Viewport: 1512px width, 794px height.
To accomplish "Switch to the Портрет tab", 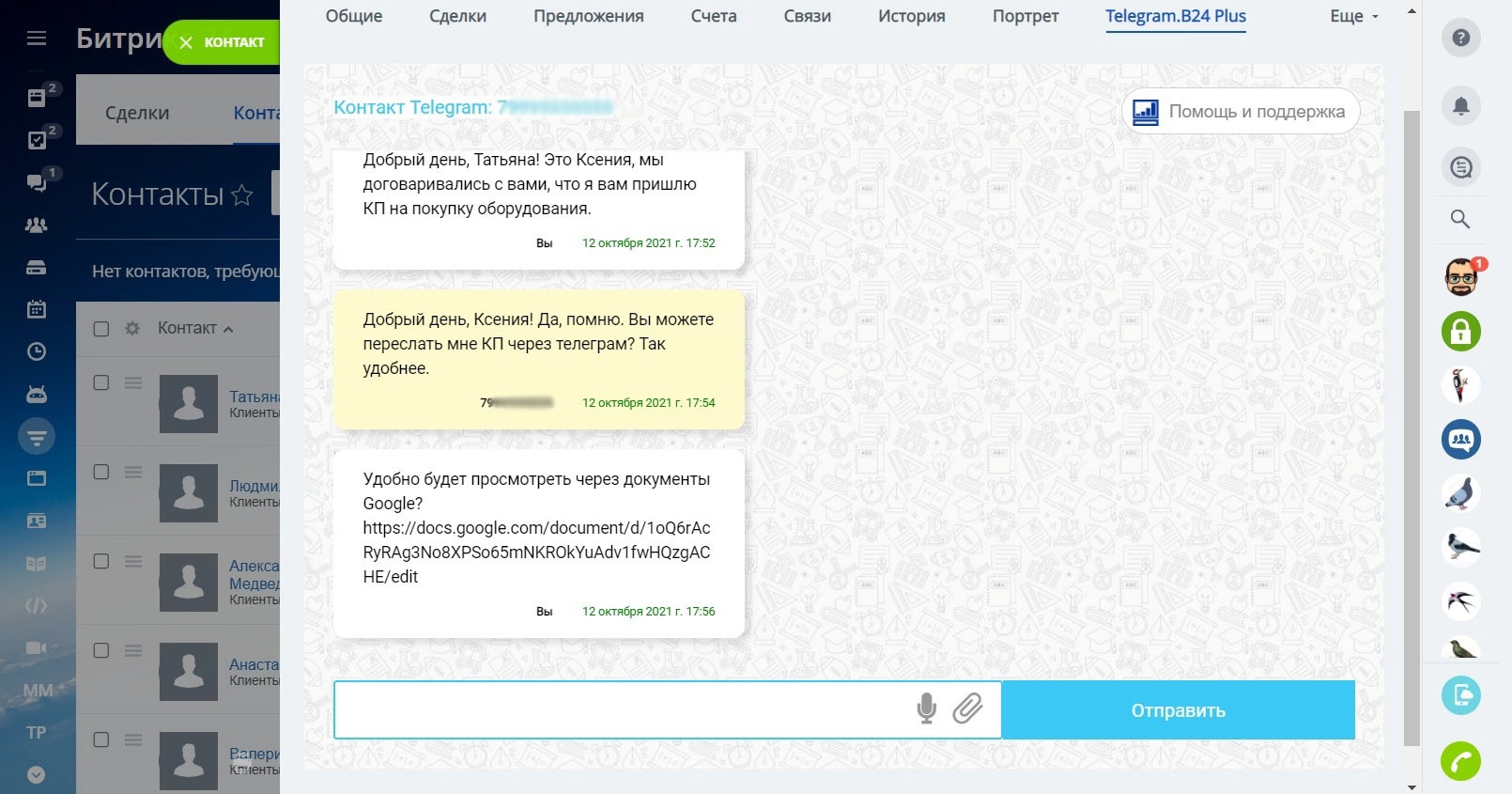I will 1026,16.
